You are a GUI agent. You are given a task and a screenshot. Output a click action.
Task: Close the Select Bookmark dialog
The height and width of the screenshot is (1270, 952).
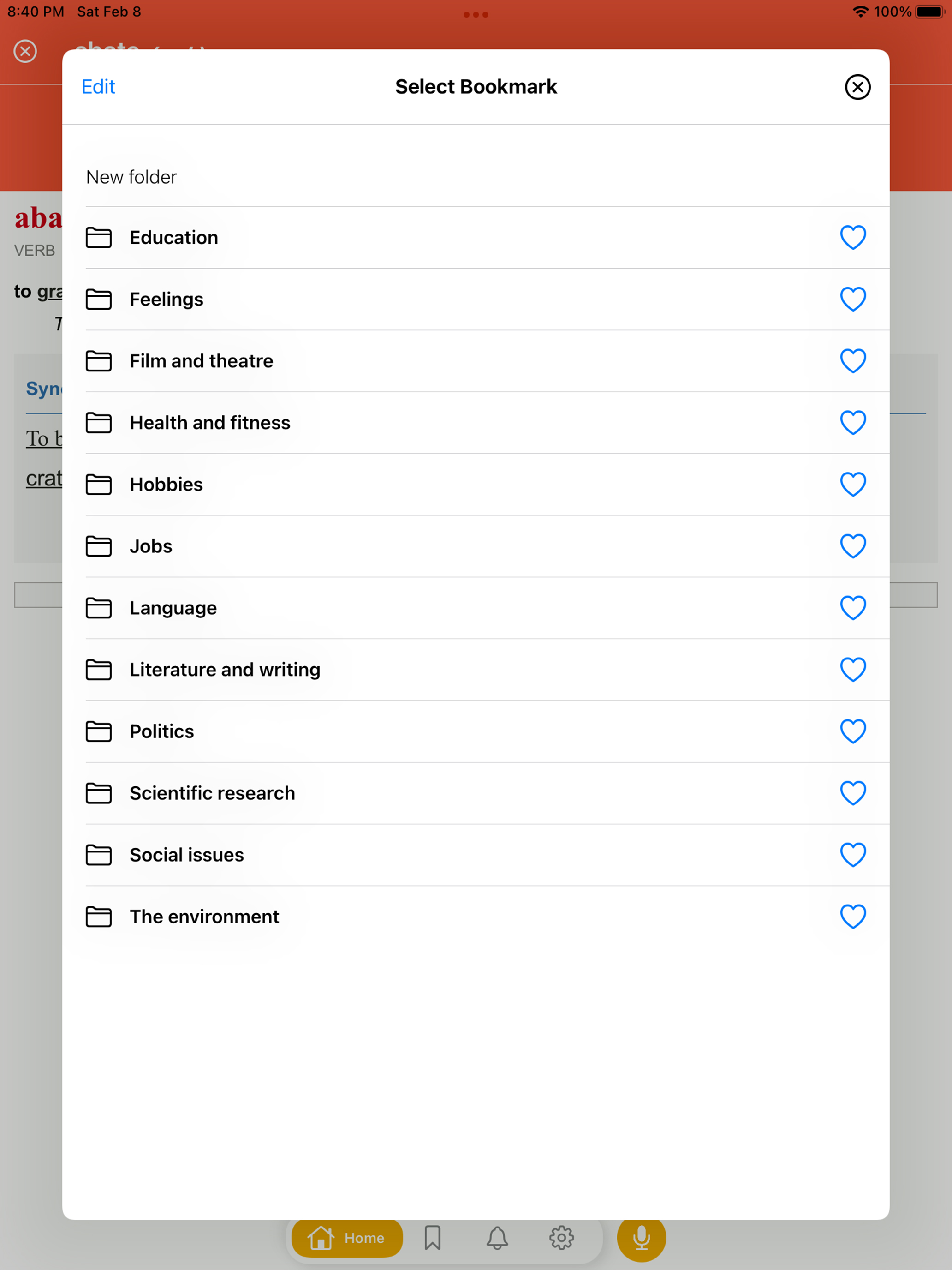pos(857,87)
